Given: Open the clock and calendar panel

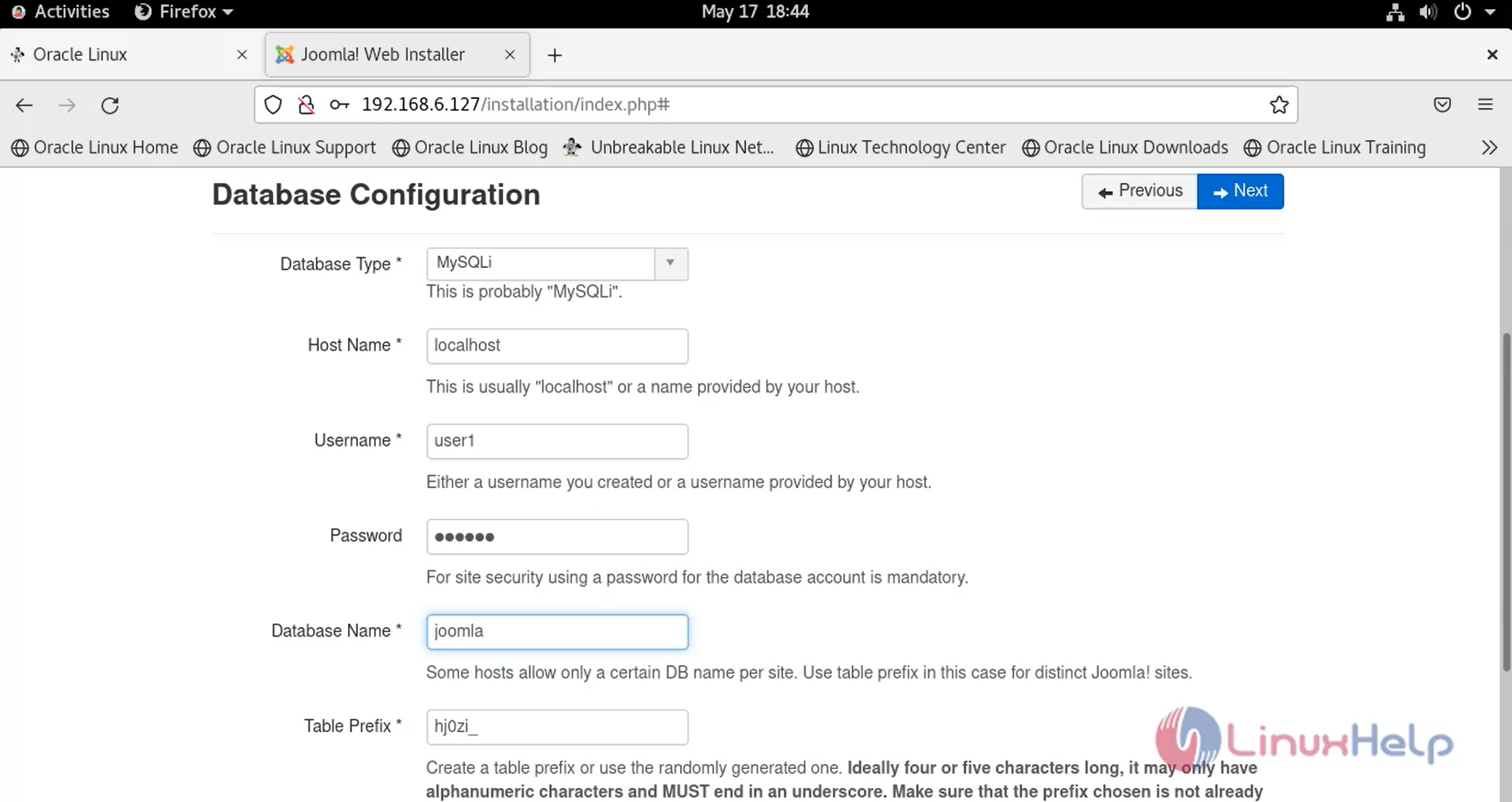Looking at the screenshot, I should (755, 12).
